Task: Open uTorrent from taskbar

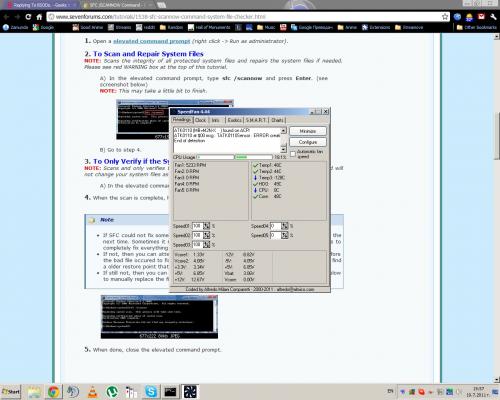Action: 112,392
